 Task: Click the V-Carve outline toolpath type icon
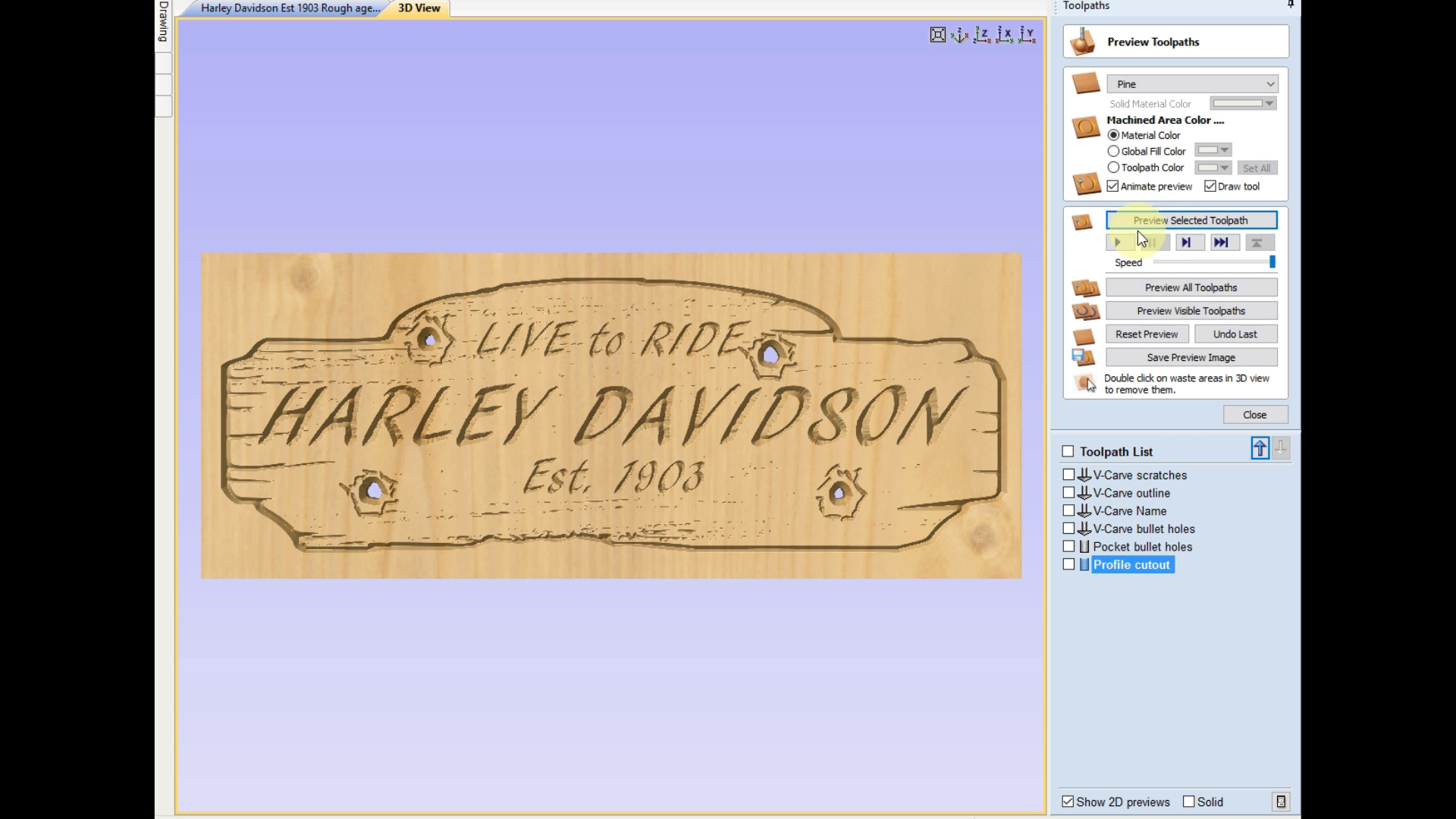(x=1084, y=493)
